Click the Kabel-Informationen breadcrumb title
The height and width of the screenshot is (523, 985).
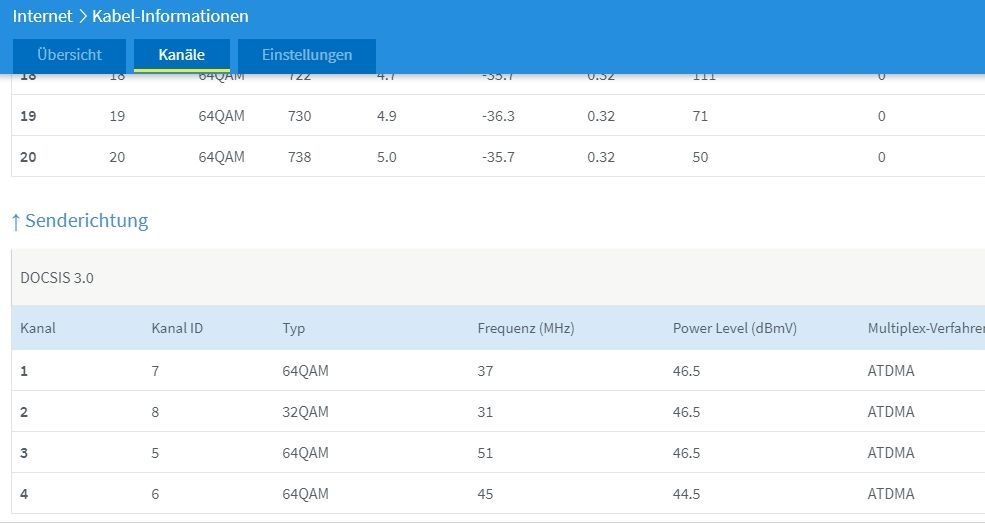pos(170,16)
